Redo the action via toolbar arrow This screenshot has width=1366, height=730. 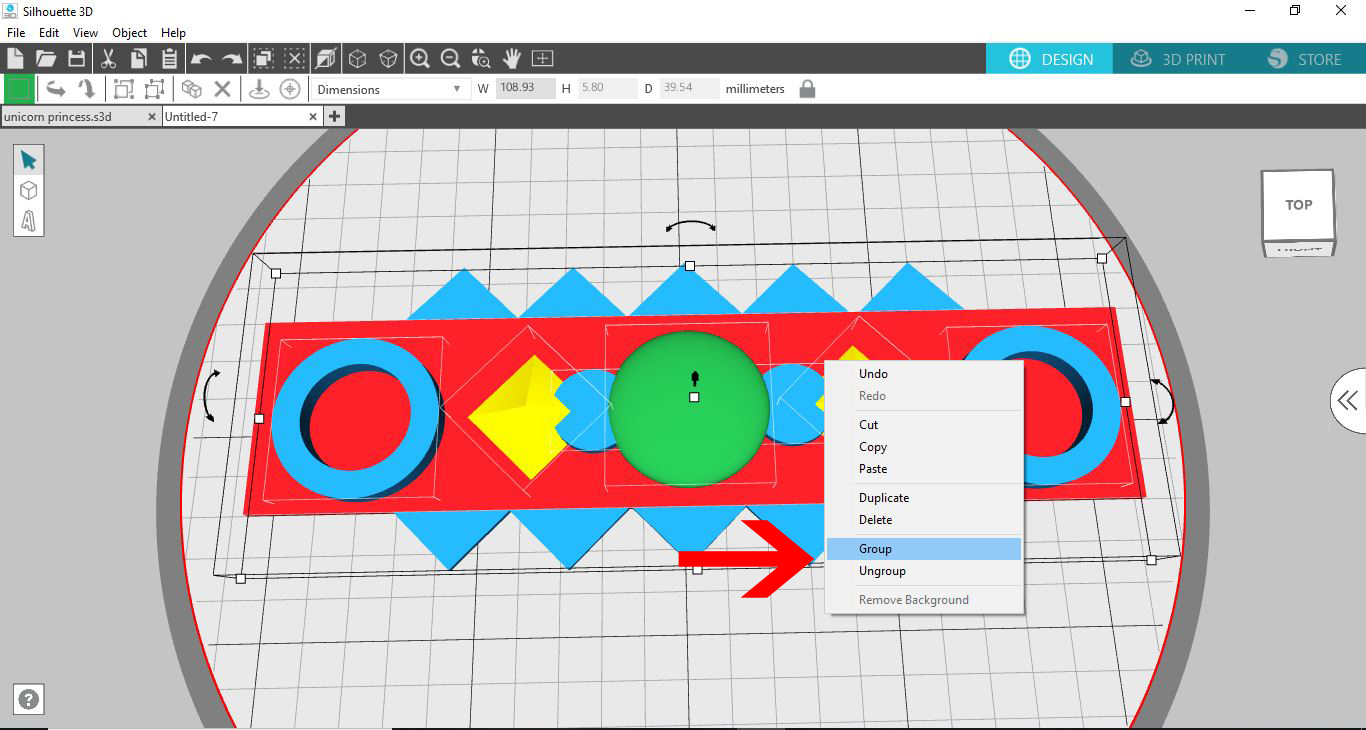[x=232, y=59]
